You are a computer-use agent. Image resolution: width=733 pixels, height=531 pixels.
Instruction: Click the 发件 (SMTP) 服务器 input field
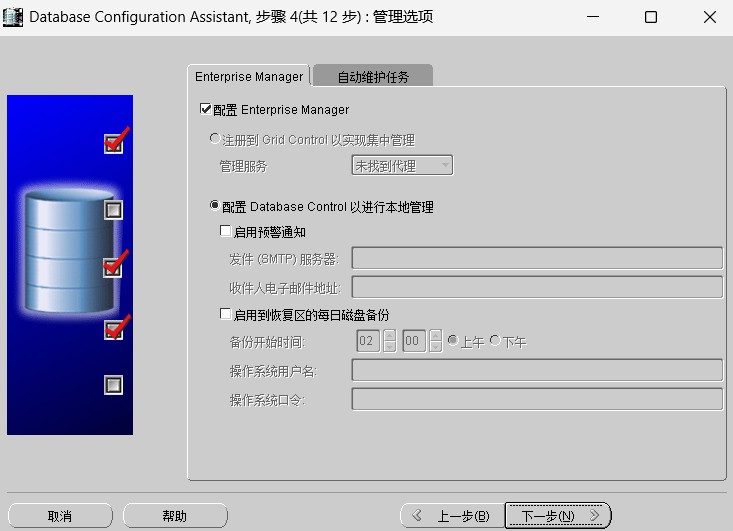(x=537, y=258)
